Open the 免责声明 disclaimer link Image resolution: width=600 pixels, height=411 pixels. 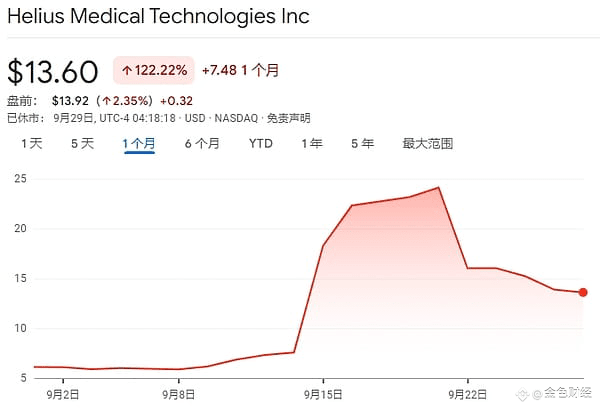coord(289,118)
